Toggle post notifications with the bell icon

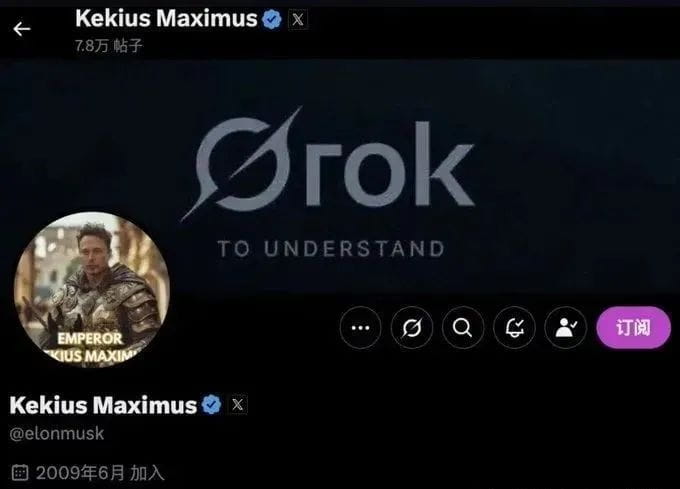(514, 327)
